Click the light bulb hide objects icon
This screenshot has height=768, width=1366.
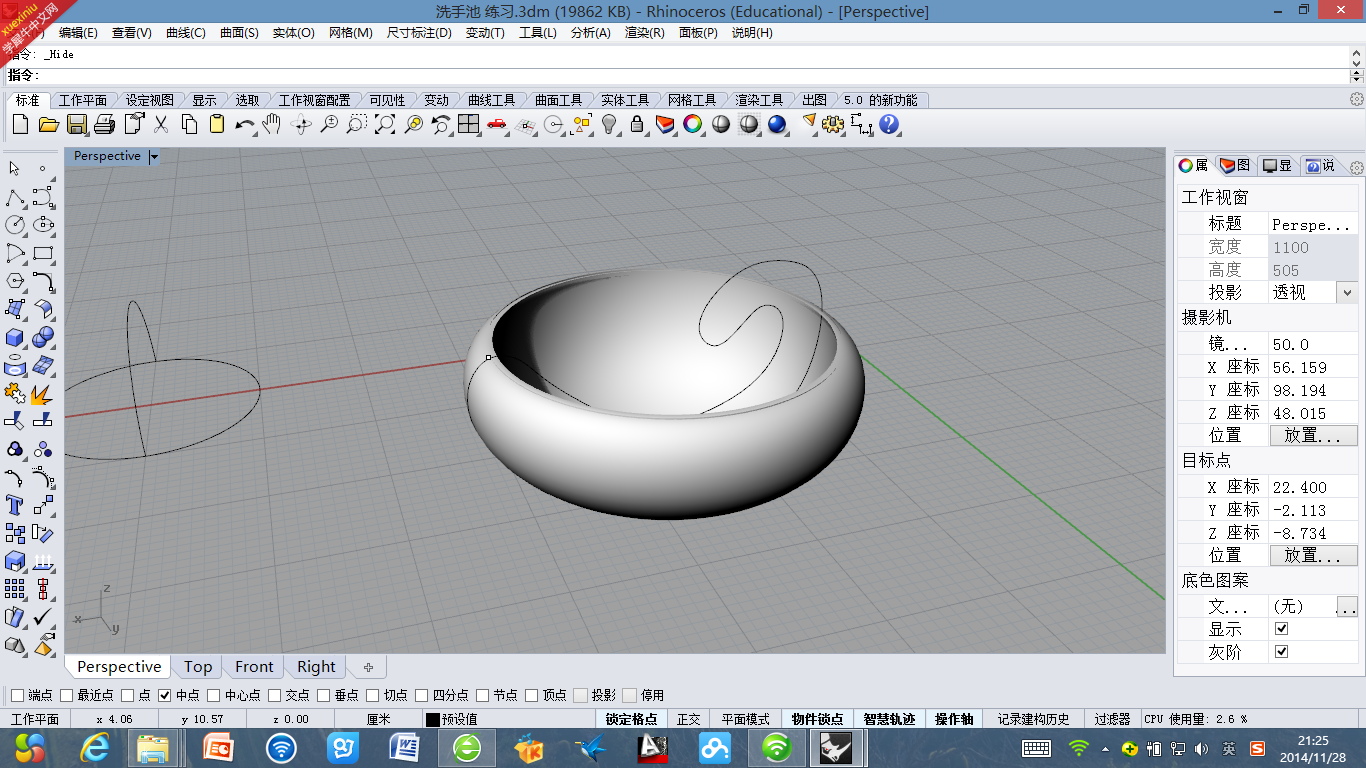(x=609, y=124)
